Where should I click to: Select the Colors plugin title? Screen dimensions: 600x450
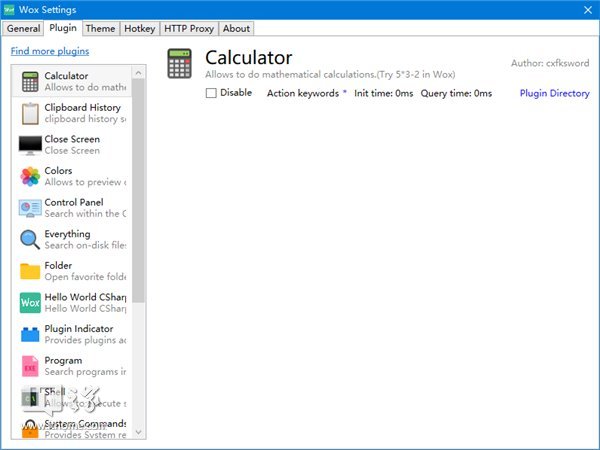58,171
